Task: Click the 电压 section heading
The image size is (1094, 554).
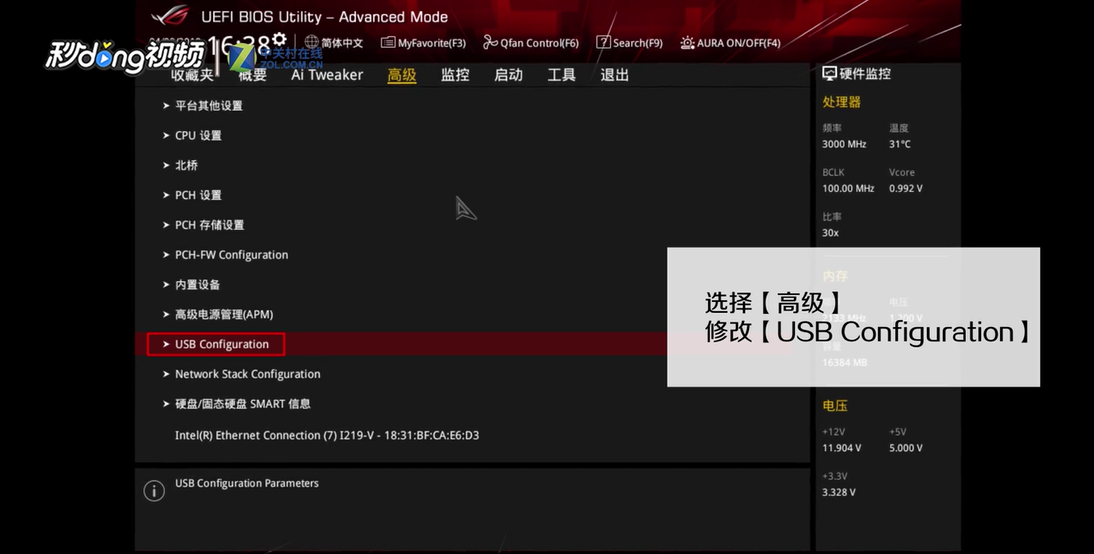Action: 835,405
